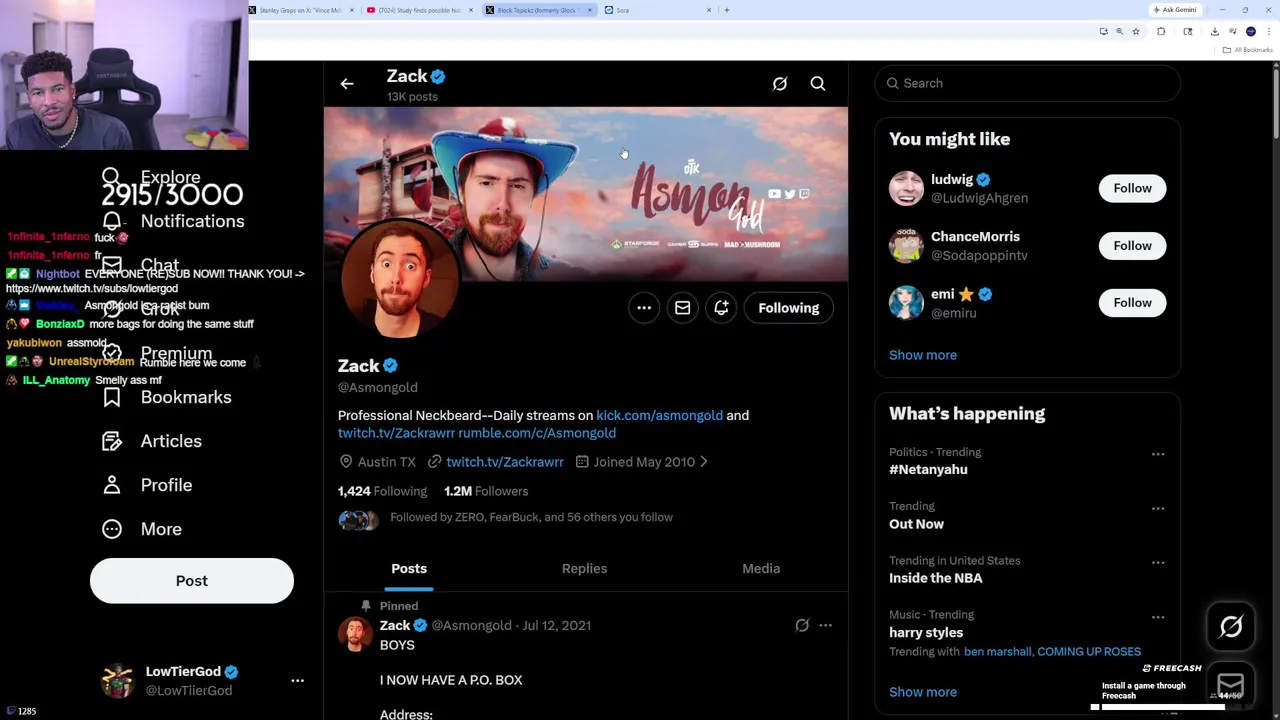Open Grok icon in profile header bar
The width and height of the screenshot is (1280, 720).
click(x=780, y=84)
